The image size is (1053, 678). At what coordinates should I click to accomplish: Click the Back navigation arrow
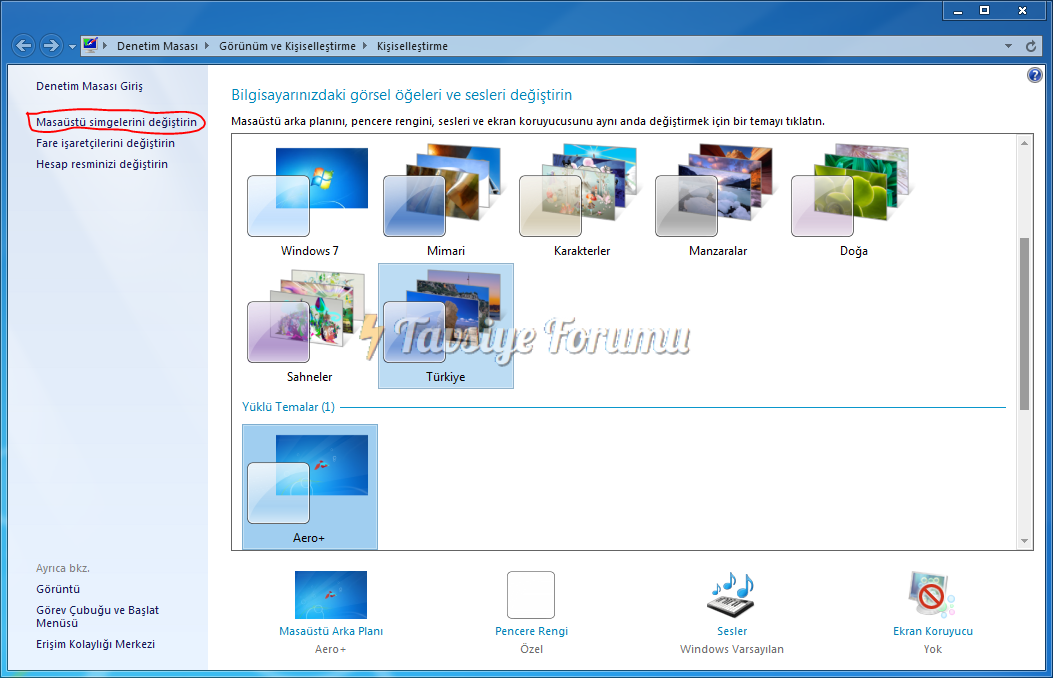pos(24,46)
